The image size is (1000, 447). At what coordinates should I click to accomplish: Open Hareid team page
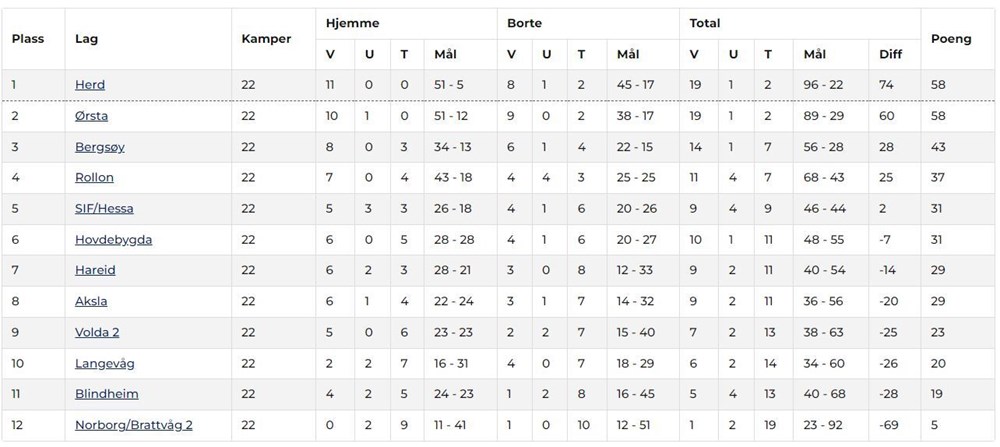click(96, 271)
